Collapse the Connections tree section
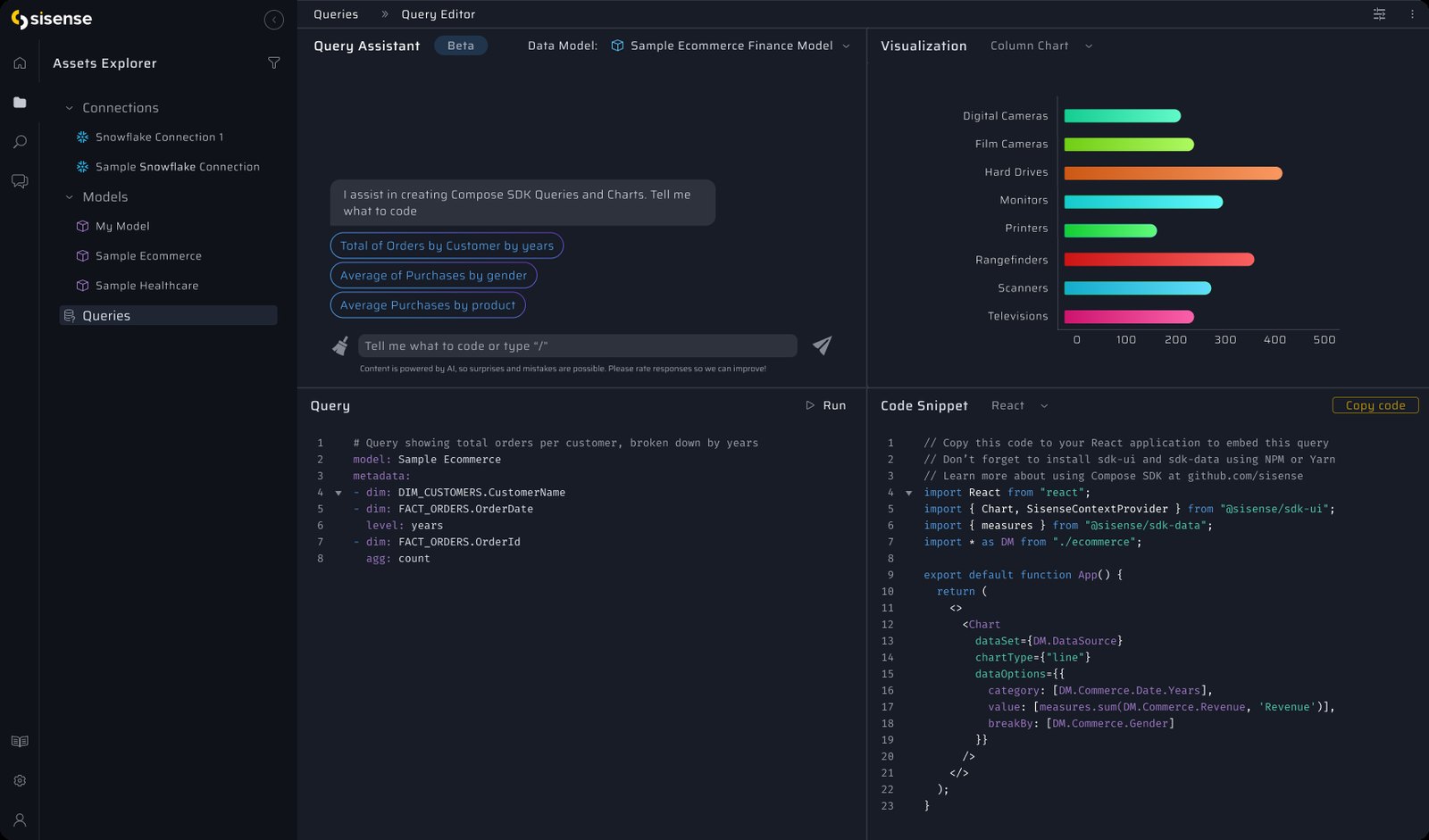This screenshot has height=840, width=1429. [69, 108]
